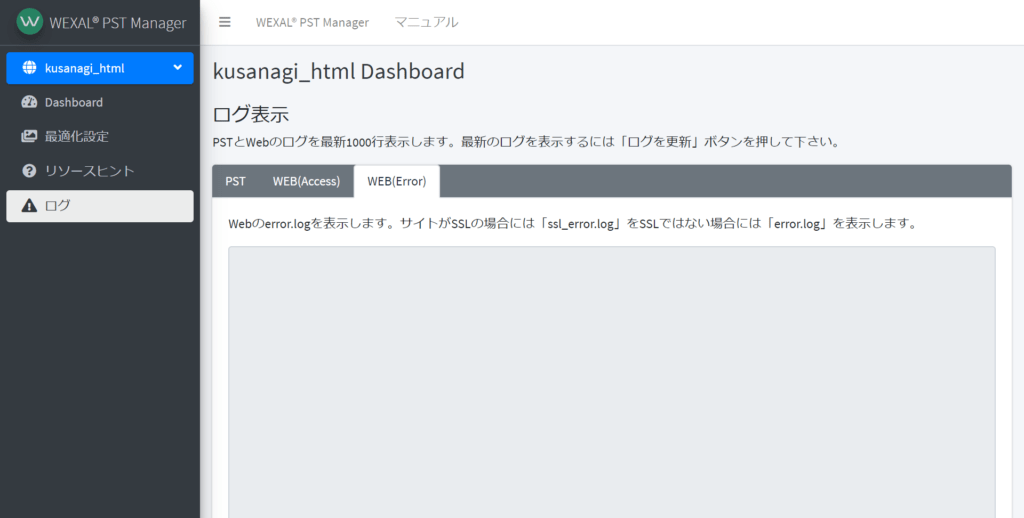This screenshot has width=1024, height=518.
Task: Select the ログ sidebar item
Action: (100, 206)
